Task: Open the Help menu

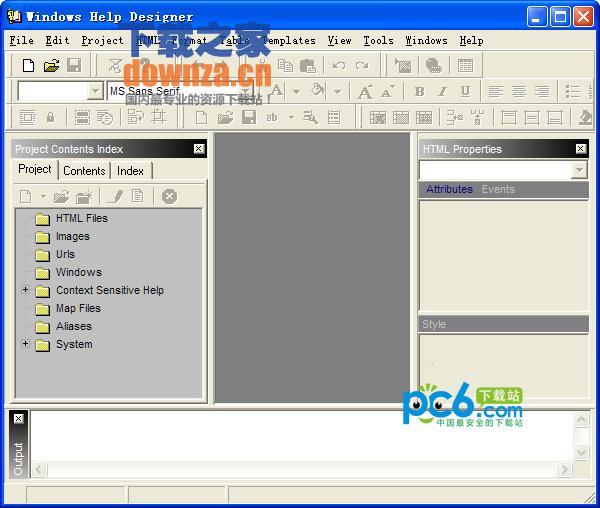Action: [x=471, y=40]
